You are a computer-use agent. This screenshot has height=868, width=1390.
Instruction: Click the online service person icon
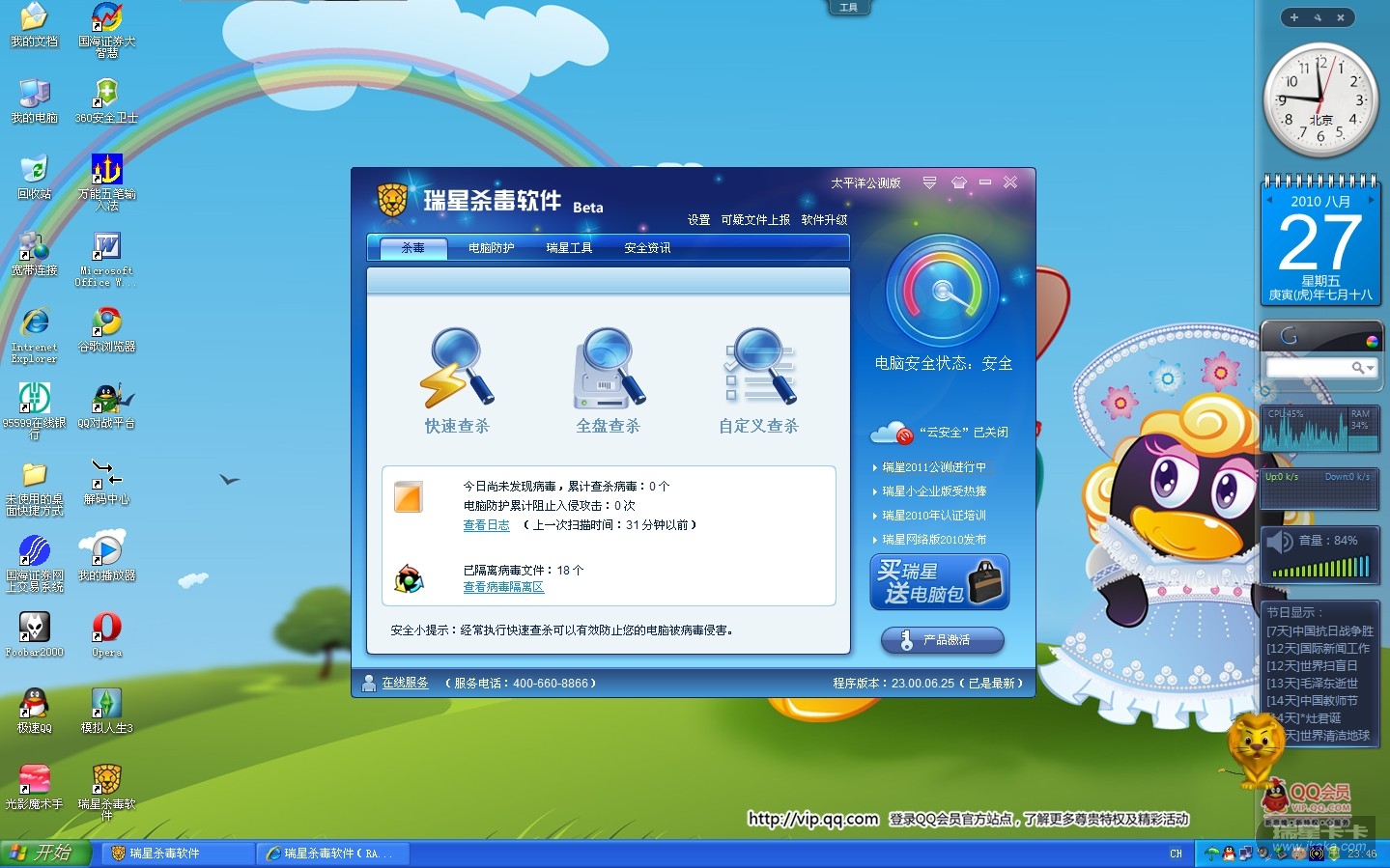click(x=368, y=683)
